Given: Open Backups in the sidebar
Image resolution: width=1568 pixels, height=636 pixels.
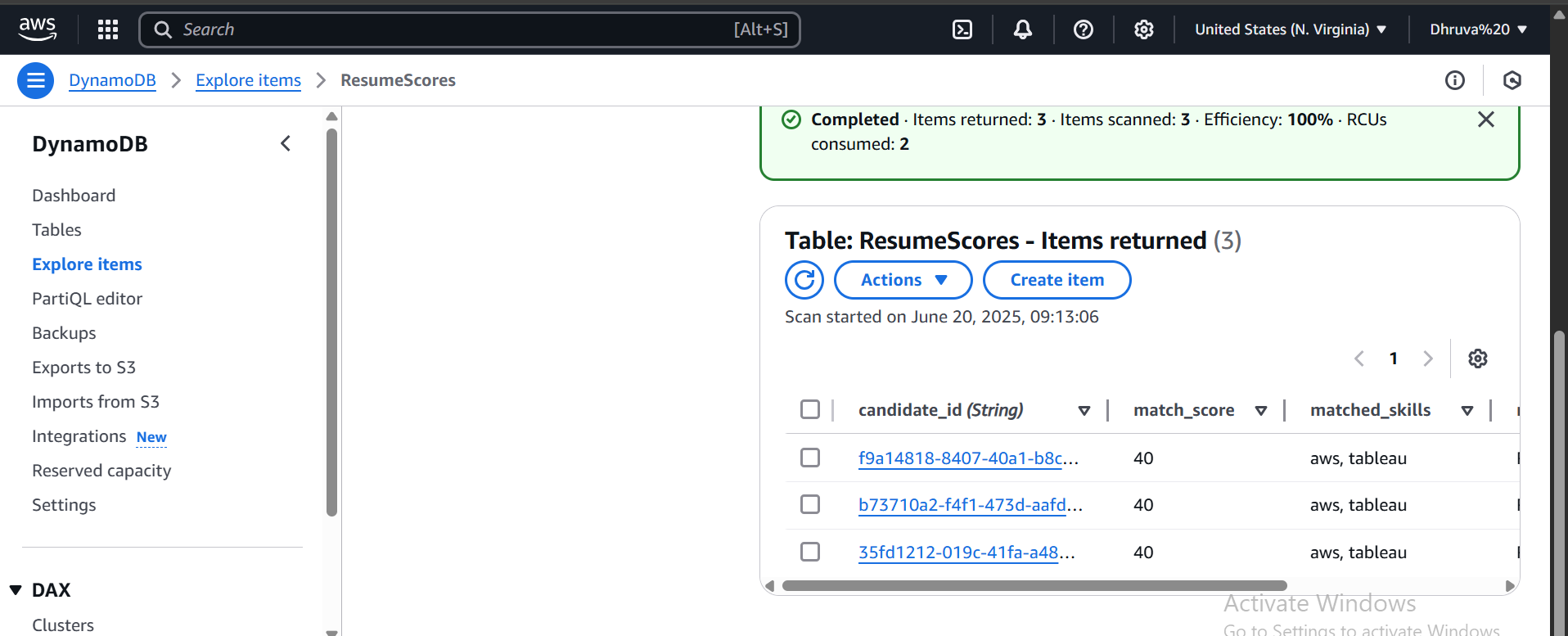Looking at the screenshot, I should (64, 333).
